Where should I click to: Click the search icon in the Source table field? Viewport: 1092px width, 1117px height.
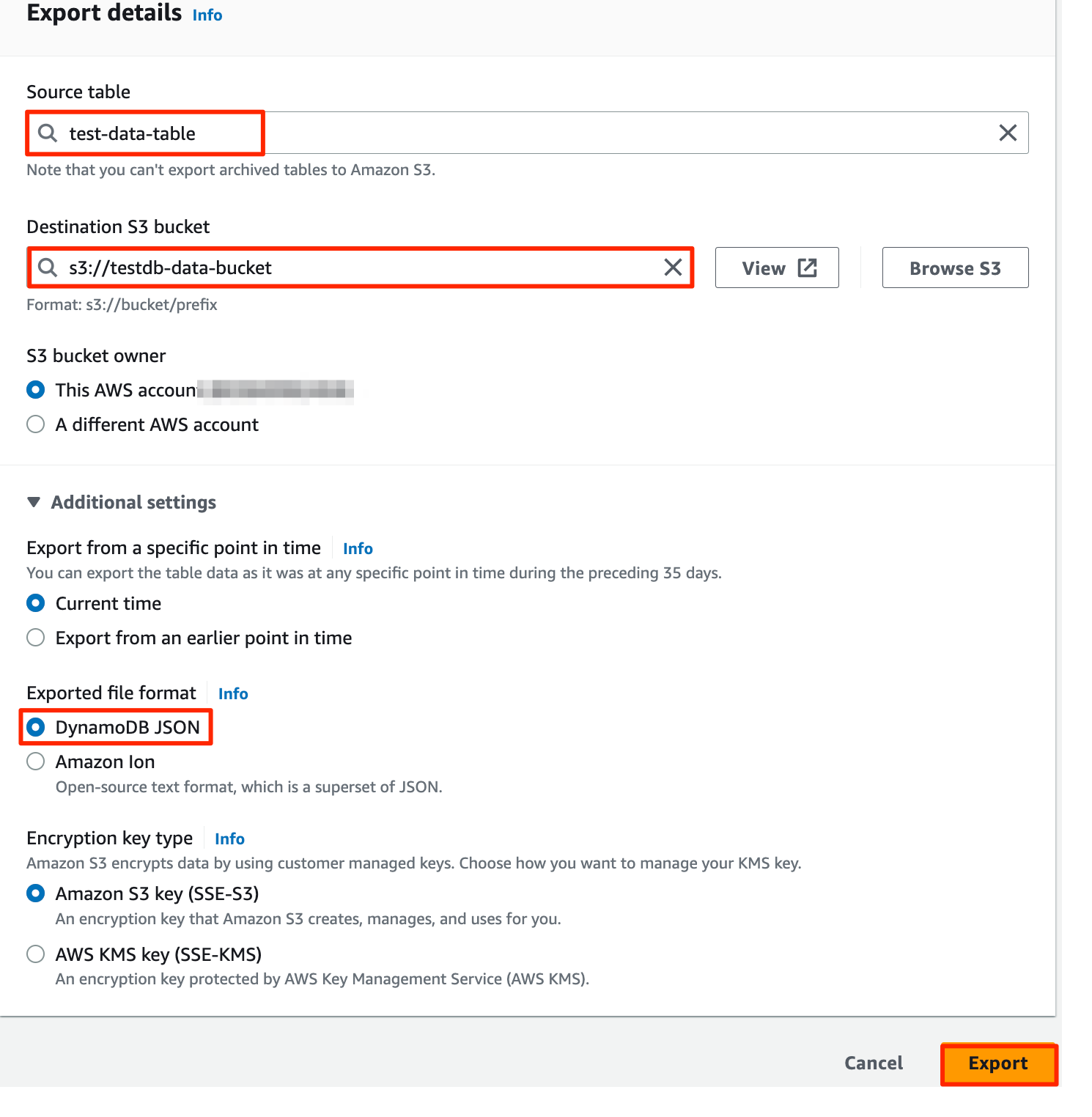[47, 133]
